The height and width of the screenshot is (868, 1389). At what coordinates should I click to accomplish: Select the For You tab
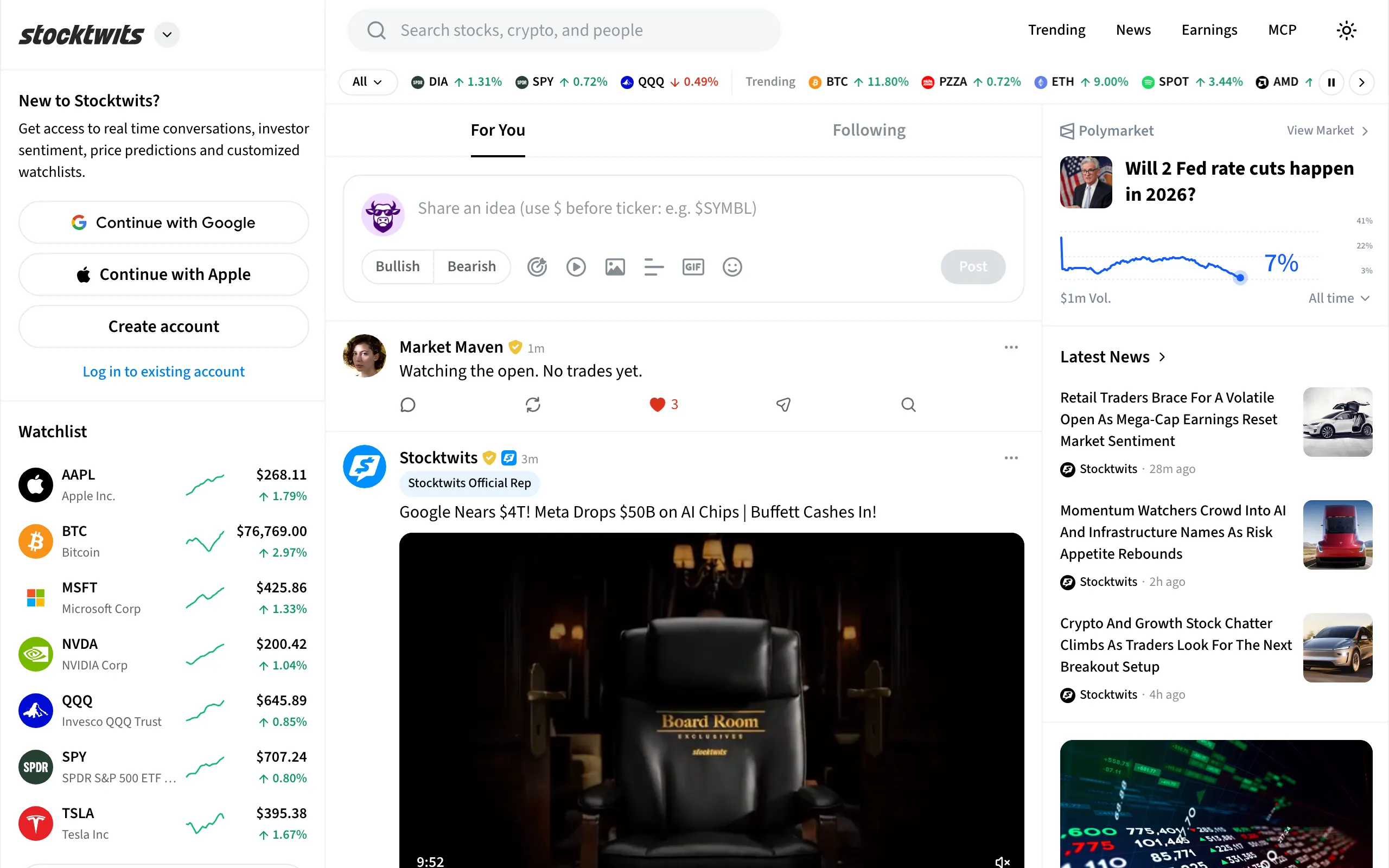[498, 130]
